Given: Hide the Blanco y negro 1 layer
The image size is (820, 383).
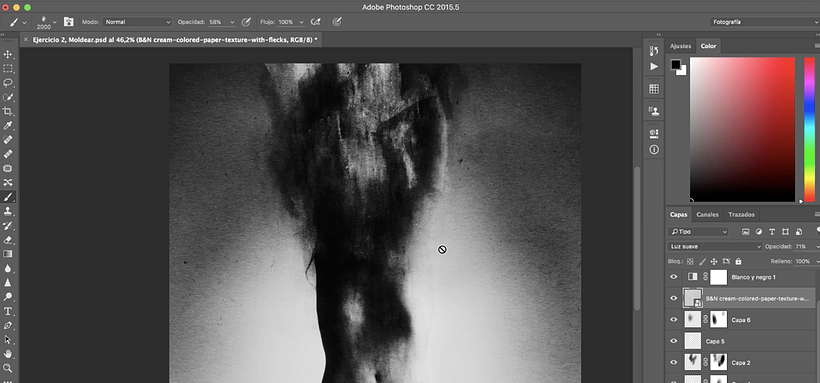Looking at the screenshot, I should 674,277.
